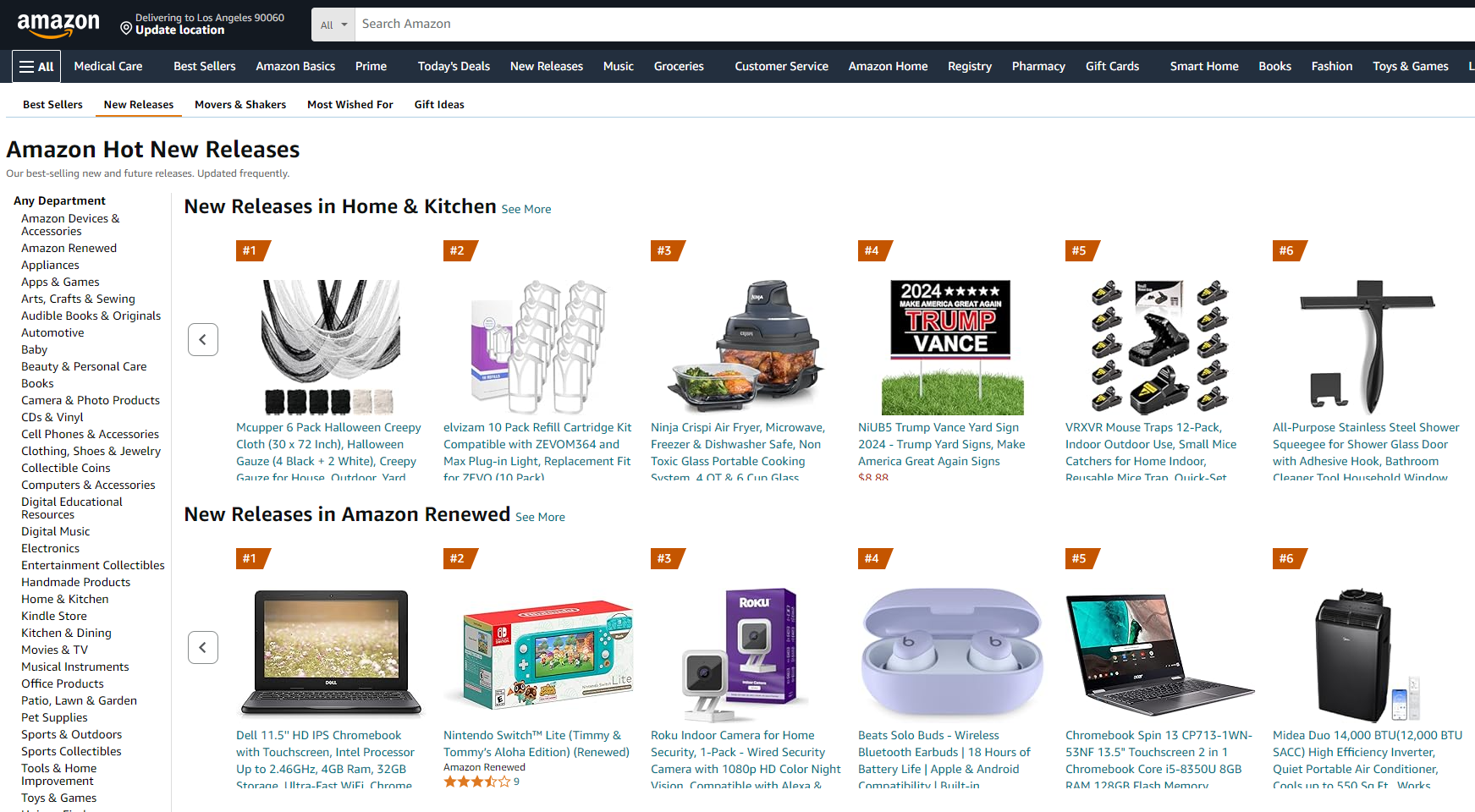
Task: Open the search category All dropdown
Action: coord(333,25)
